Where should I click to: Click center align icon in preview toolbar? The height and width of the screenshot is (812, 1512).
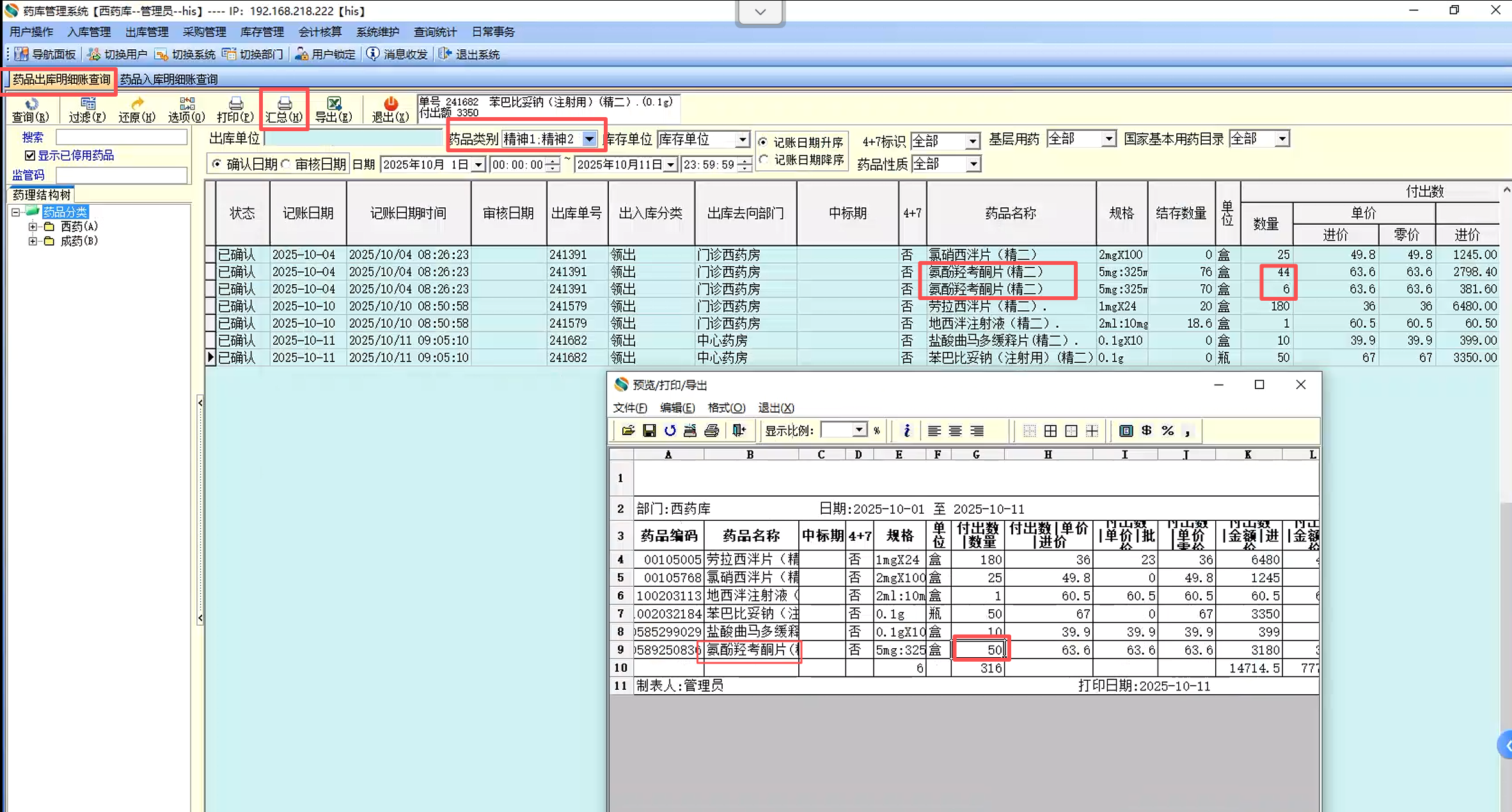pyautogui.click(x=955, y=431)
